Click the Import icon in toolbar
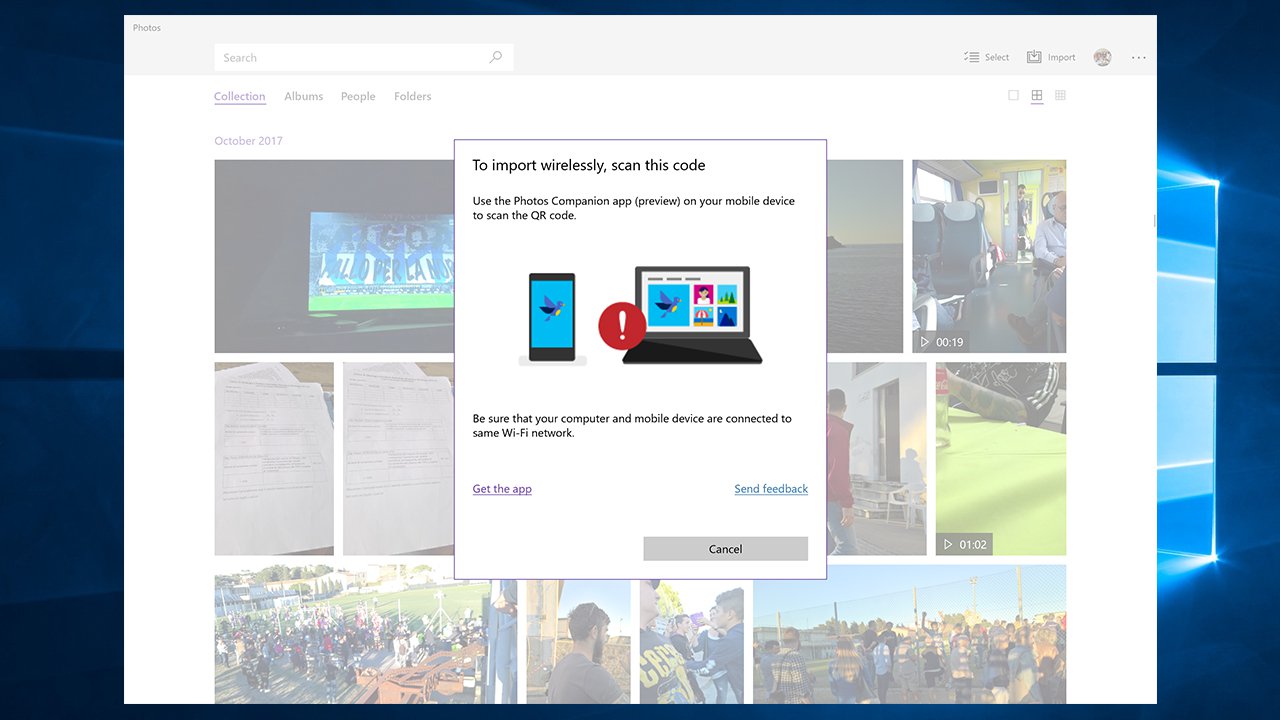The image size is (1280, 720). pos(1034,57)
